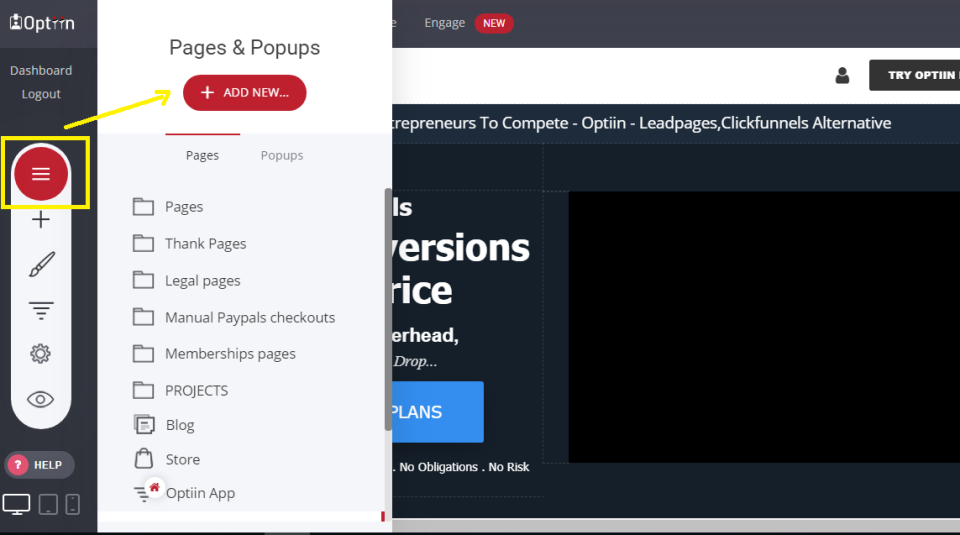Click the Optiin logo

tap(42, 23)
